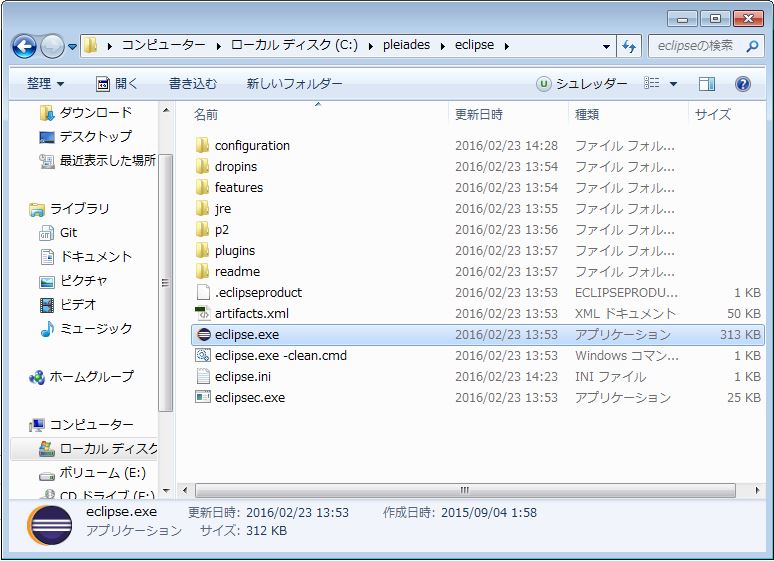This screenshot has height=561, width=774.
Task: Open address bar history dropdown
Action: [606, 46]
